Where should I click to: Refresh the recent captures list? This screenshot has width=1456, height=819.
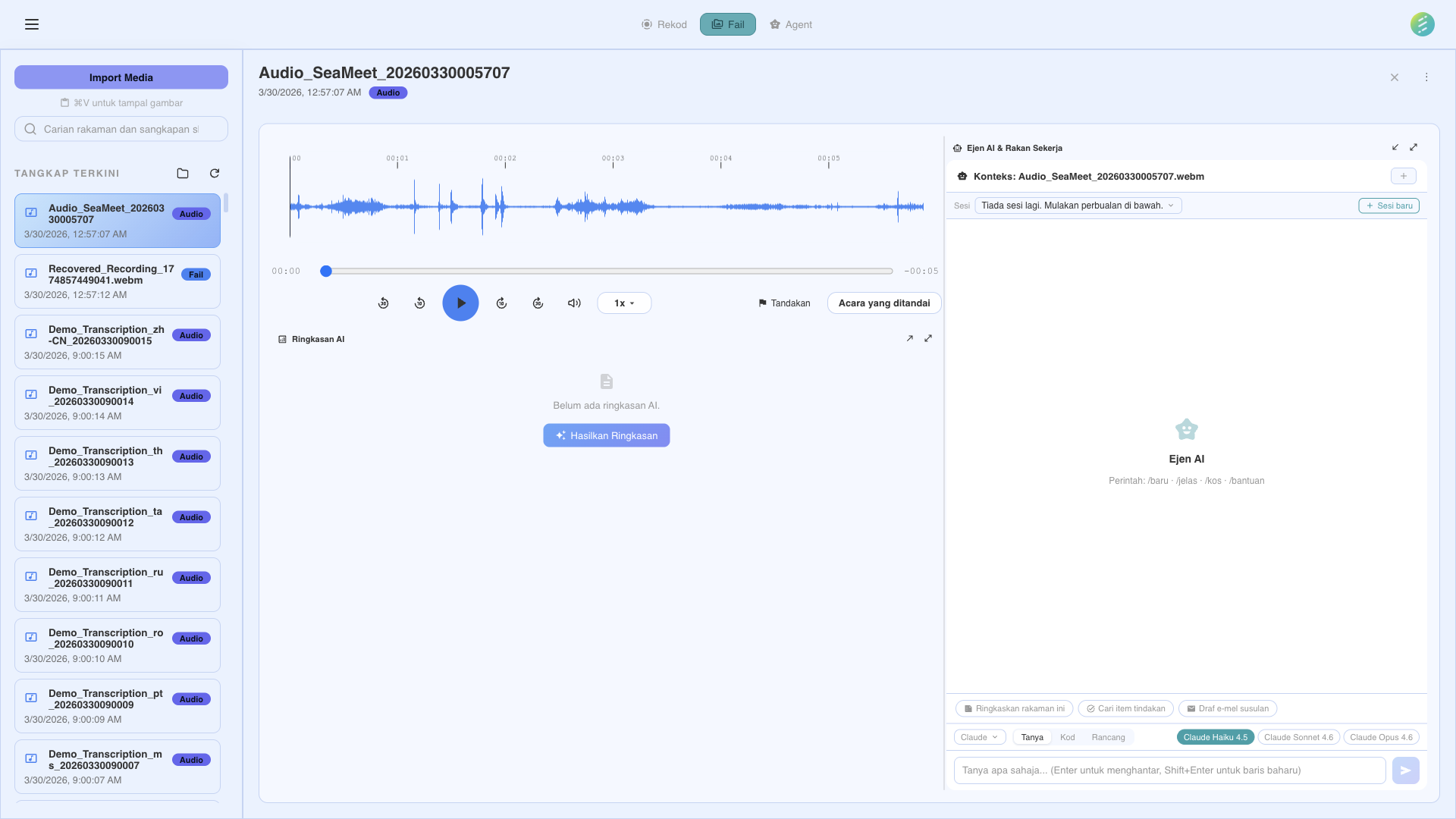(x=215, y=174)
